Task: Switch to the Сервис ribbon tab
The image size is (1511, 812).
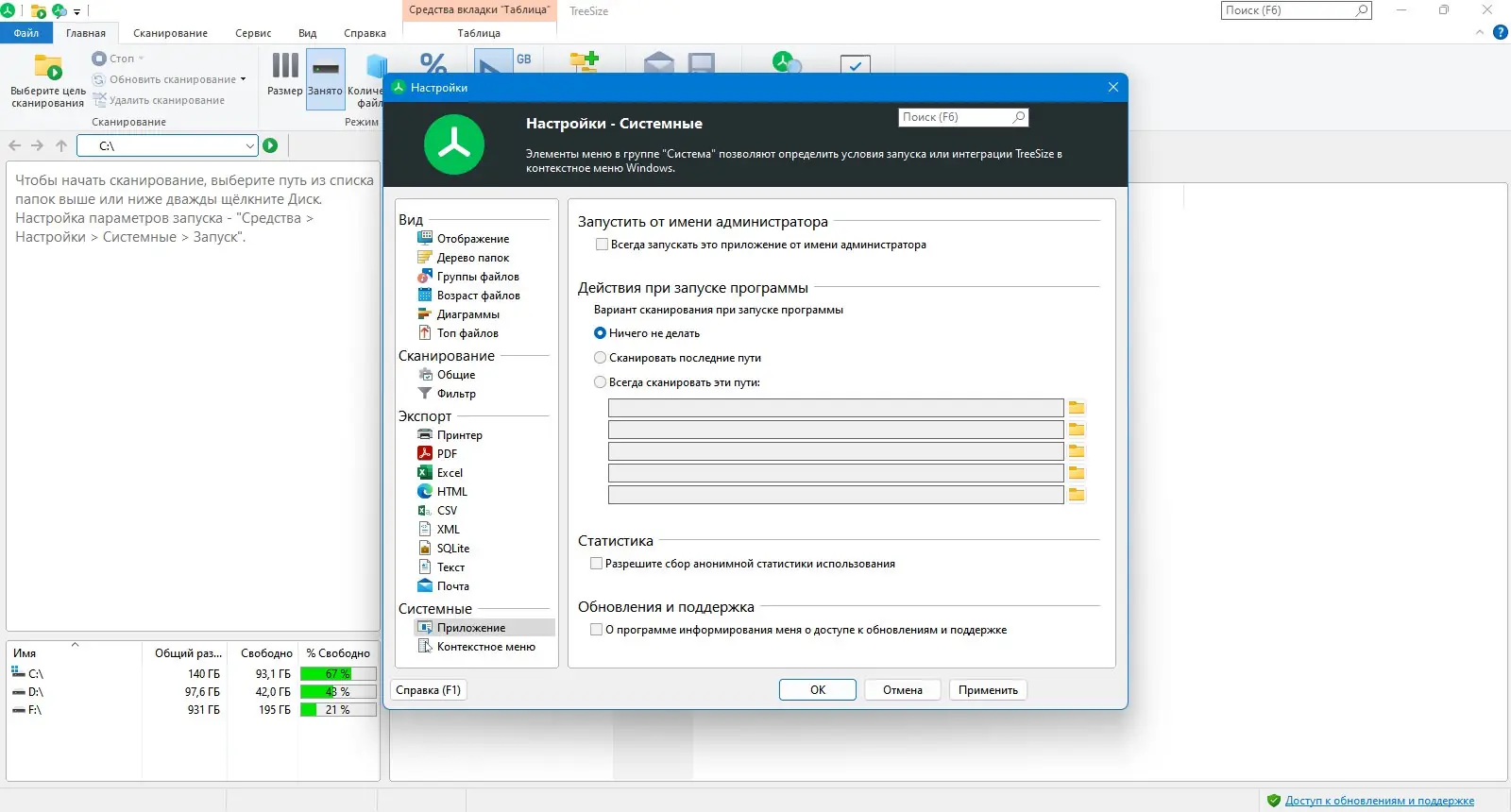Action: coord(253,33)
